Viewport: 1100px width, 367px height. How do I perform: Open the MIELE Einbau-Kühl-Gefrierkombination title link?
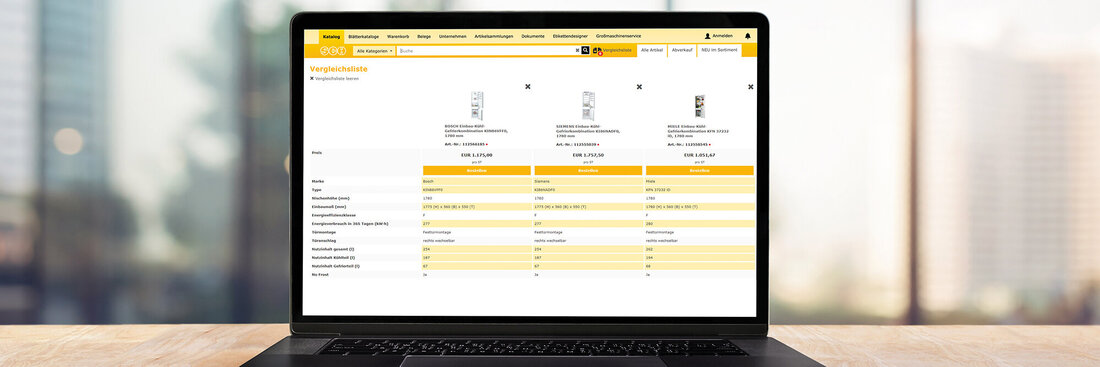click(x=699, y=131)
